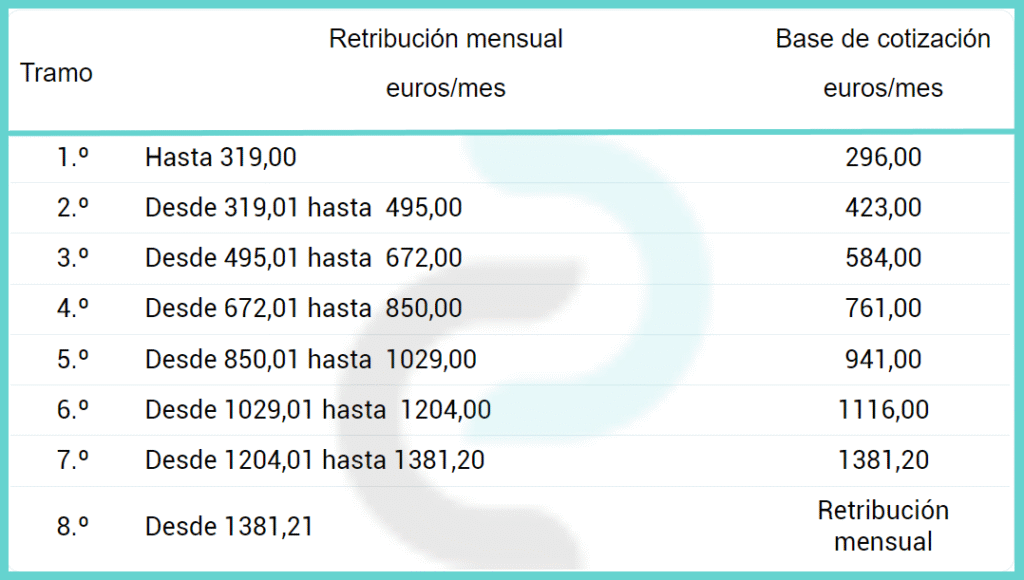Click the 941,00 base value
The image size is (1024, 580).
[x=883, y=359]
